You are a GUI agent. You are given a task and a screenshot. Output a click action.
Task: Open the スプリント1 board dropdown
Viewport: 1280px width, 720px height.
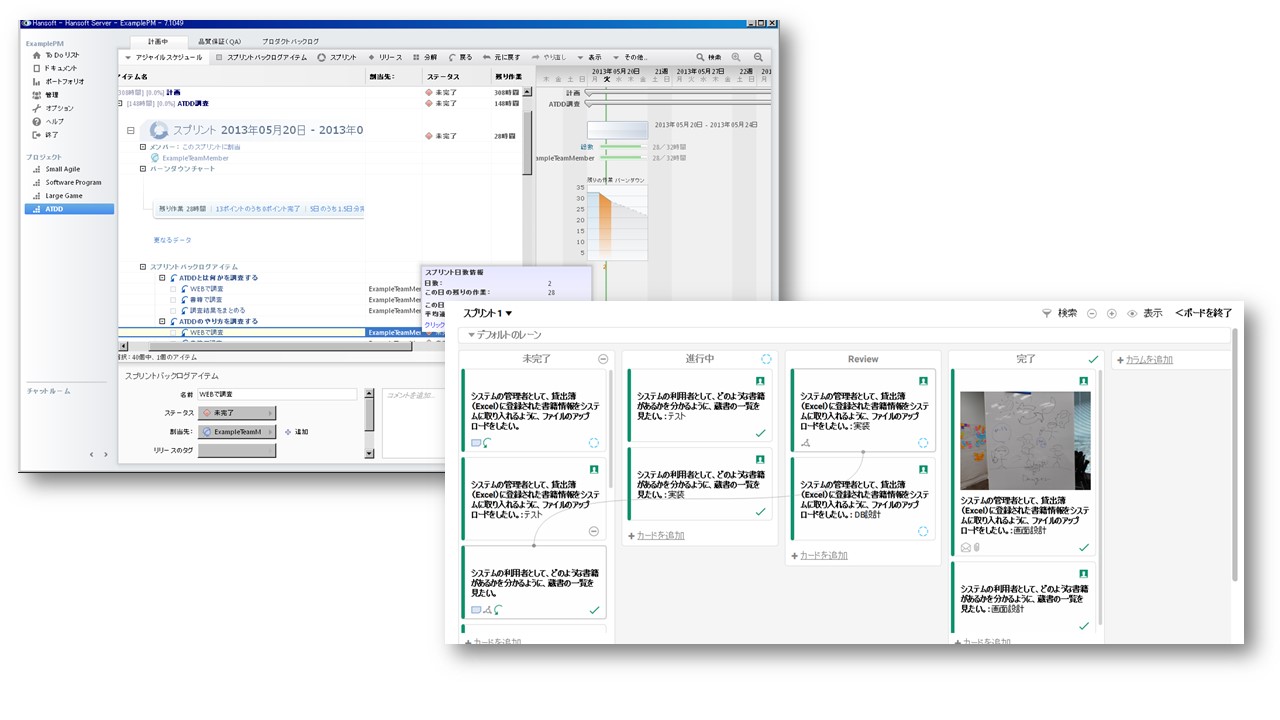[x=487, y=313]
